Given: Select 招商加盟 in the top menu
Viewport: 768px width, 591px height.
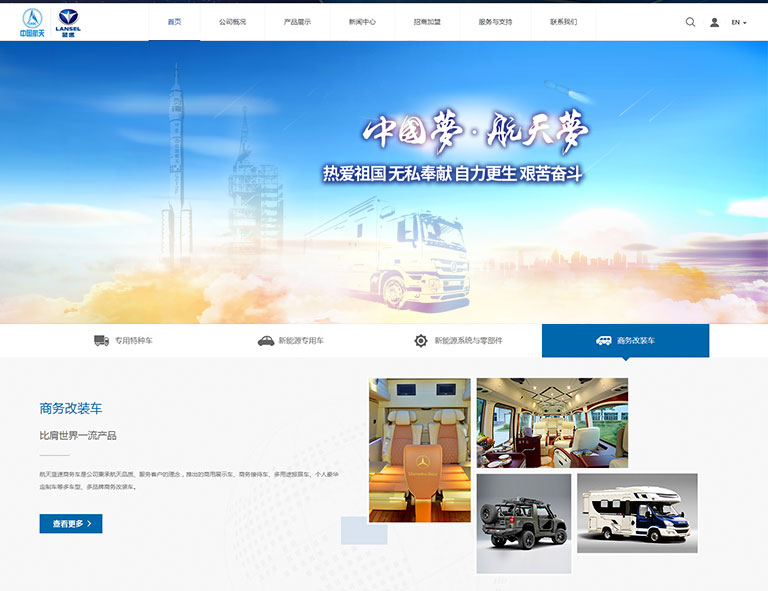Looking at the screenshot, I should [x=427, y=22].
